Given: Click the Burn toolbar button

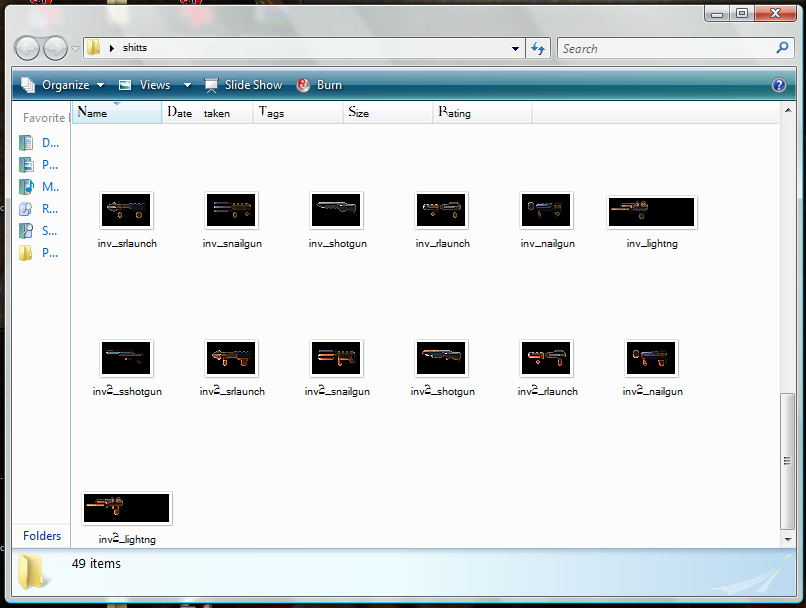Looking at the screenshot, I should click(x=319, y=85).
